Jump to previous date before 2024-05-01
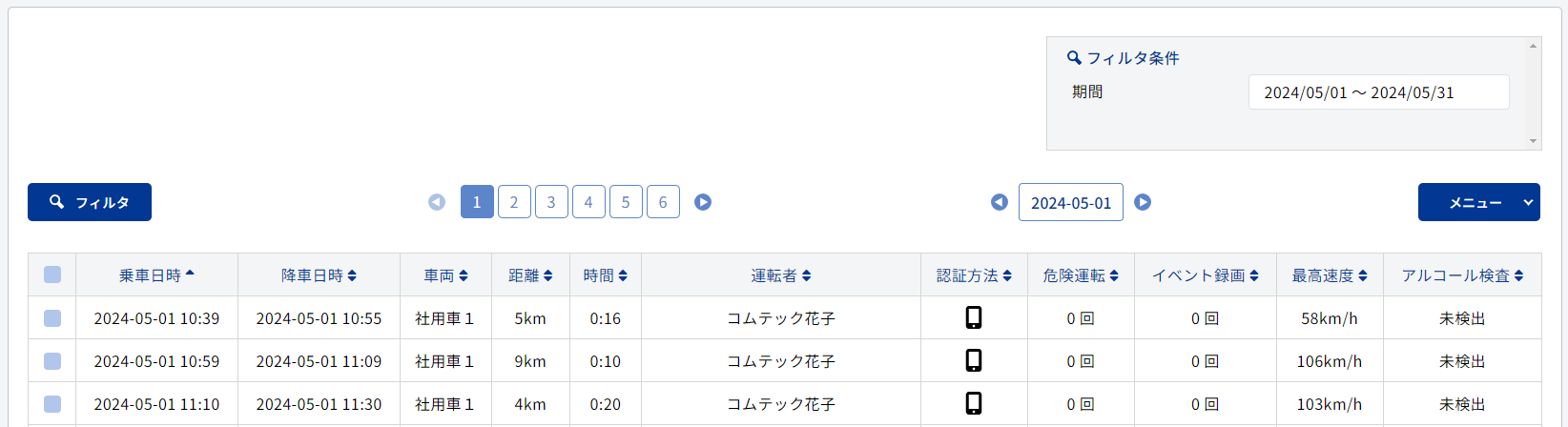1568x427 pixels. tap(1000, 202)
